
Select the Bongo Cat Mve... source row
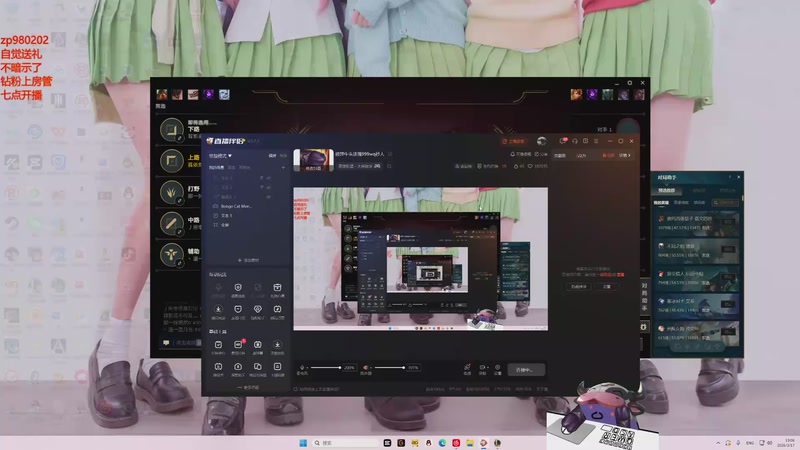[248, 206]
